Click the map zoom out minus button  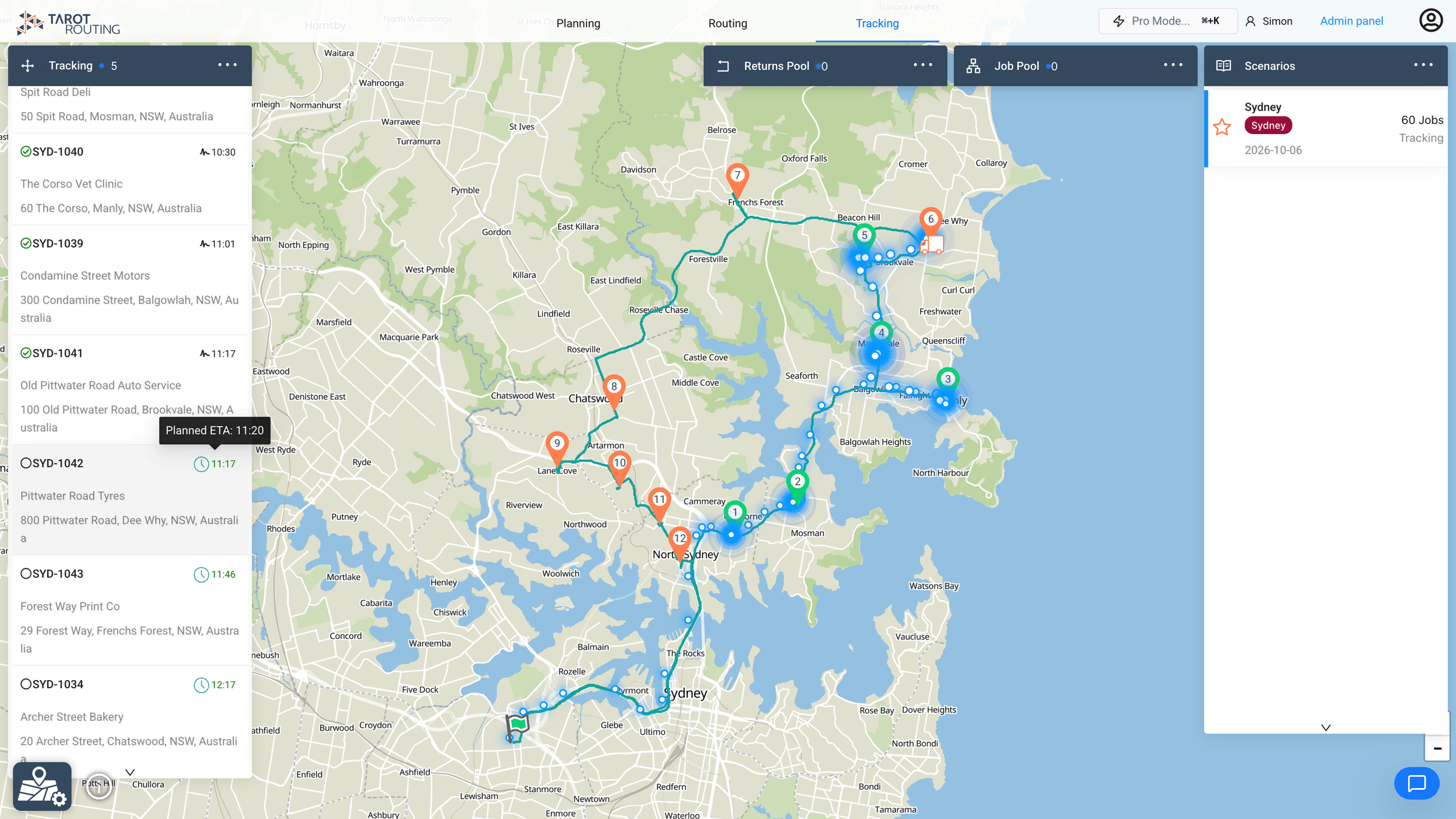[x=1437, y=748]
